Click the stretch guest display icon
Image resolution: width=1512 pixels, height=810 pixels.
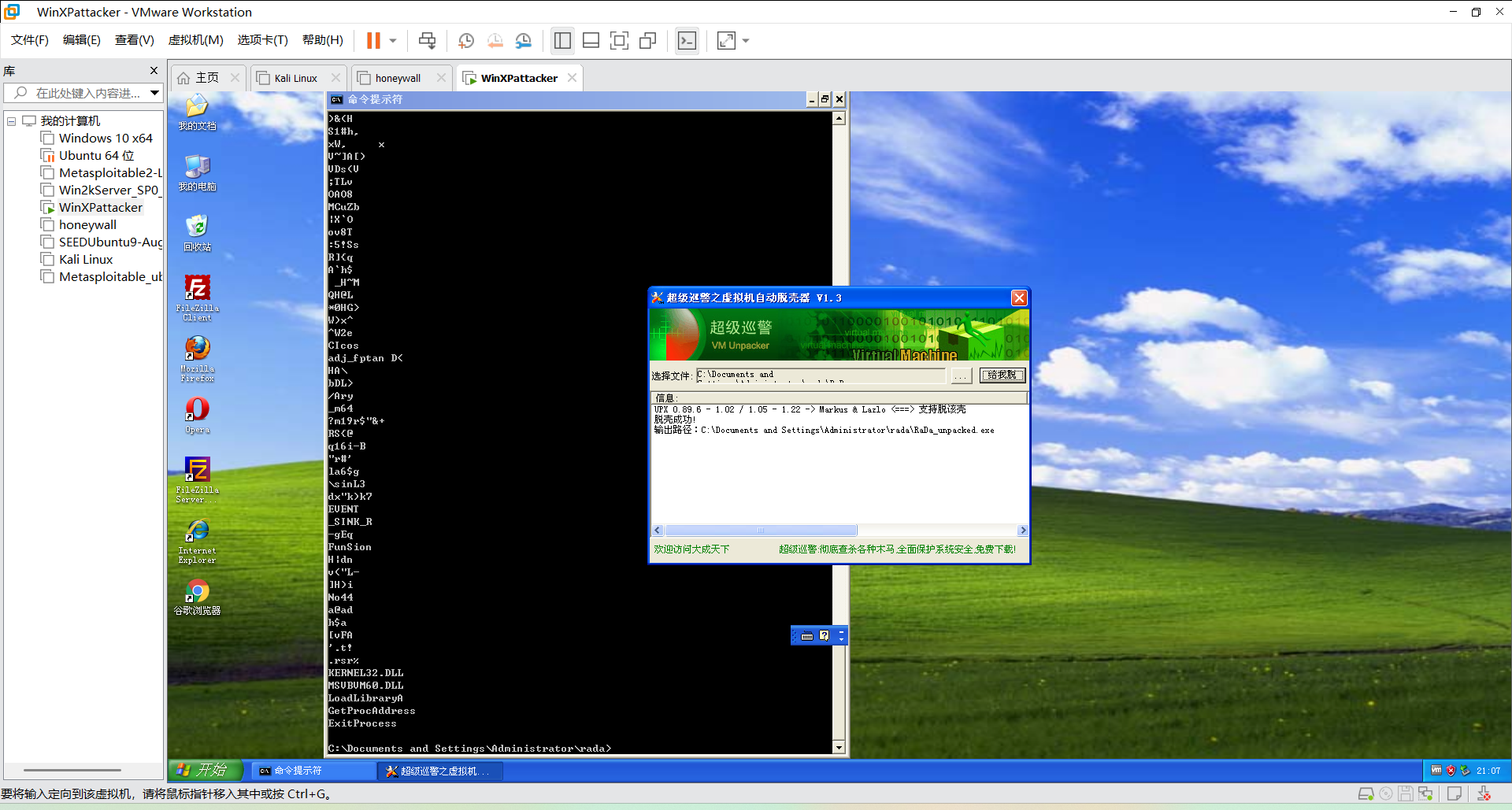coord(726,40)
